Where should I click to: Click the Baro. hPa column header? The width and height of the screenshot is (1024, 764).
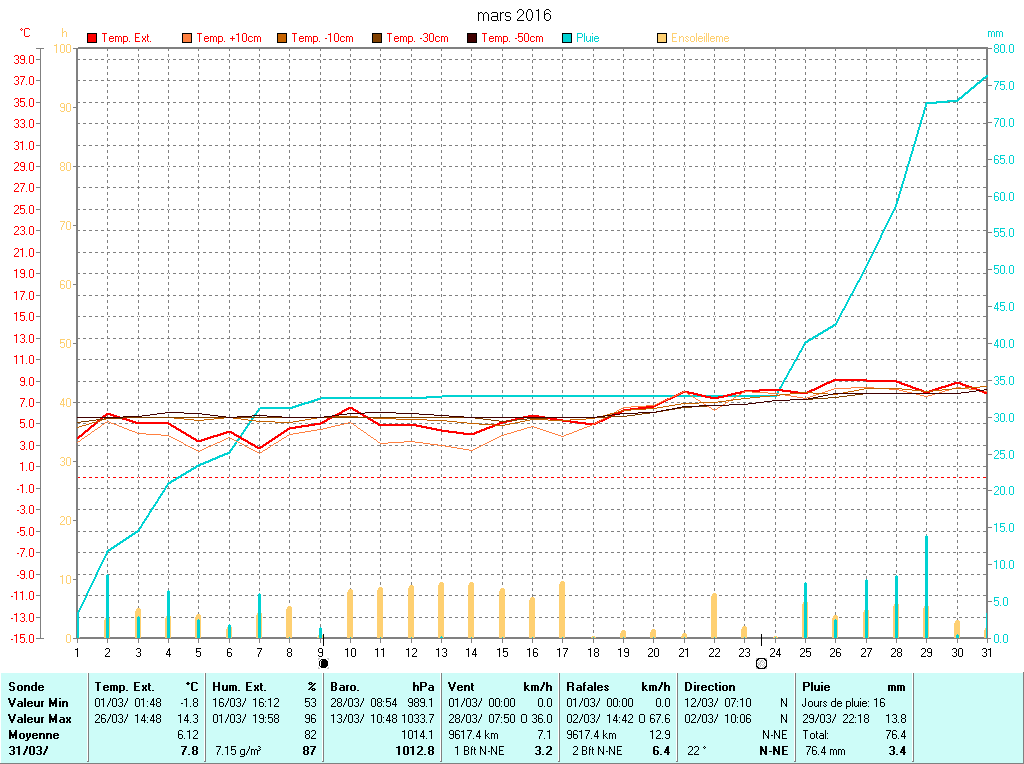pyautogui.click(x=383, y=687)
